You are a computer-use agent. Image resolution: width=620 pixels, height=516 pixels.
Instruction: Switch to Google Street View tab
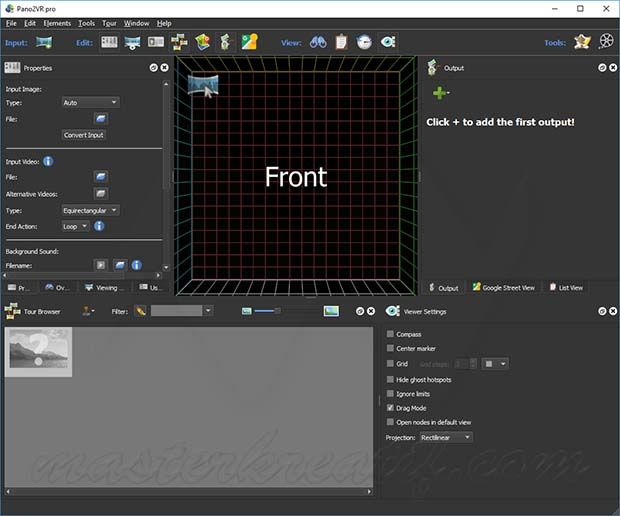click(503, 288)
